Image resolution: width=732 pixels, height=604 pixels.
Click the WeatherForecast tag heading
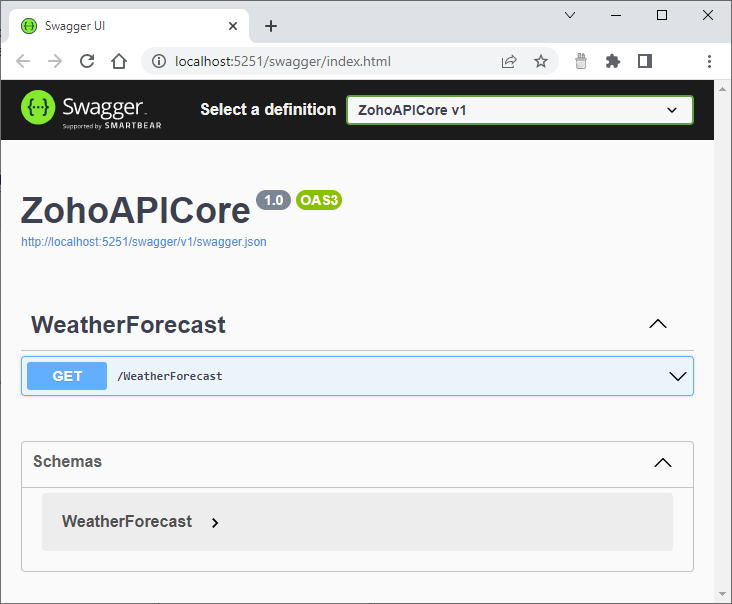tap(128, 324)
